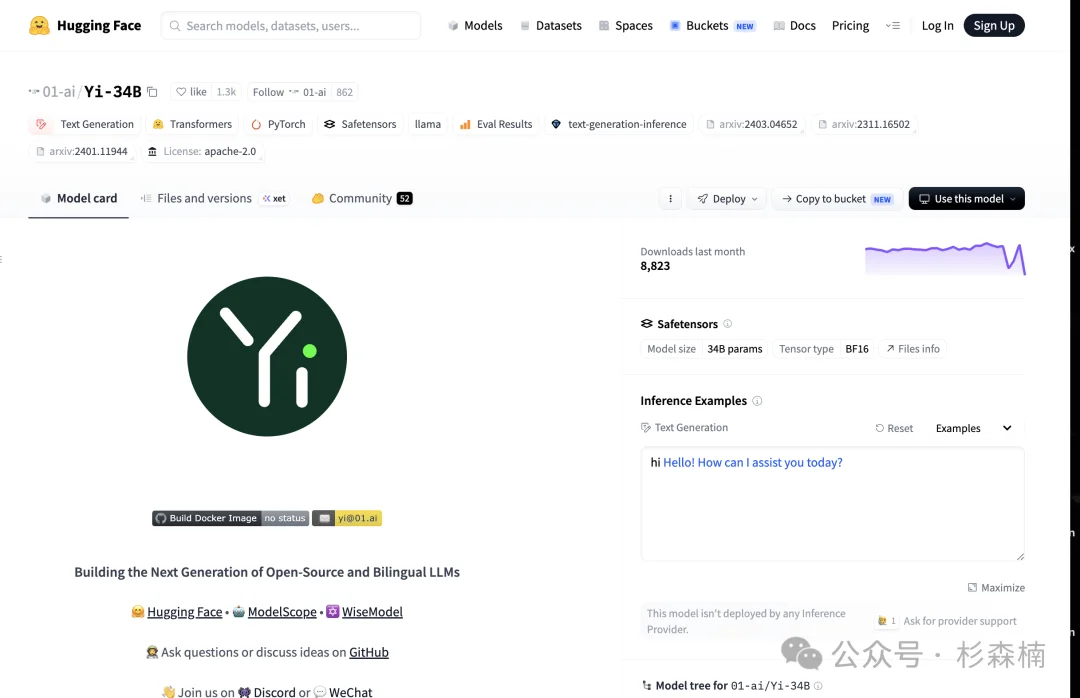Click the Build Docker Image badge
The width and height of the screenshot is (1080, 698).
point(230,518)
